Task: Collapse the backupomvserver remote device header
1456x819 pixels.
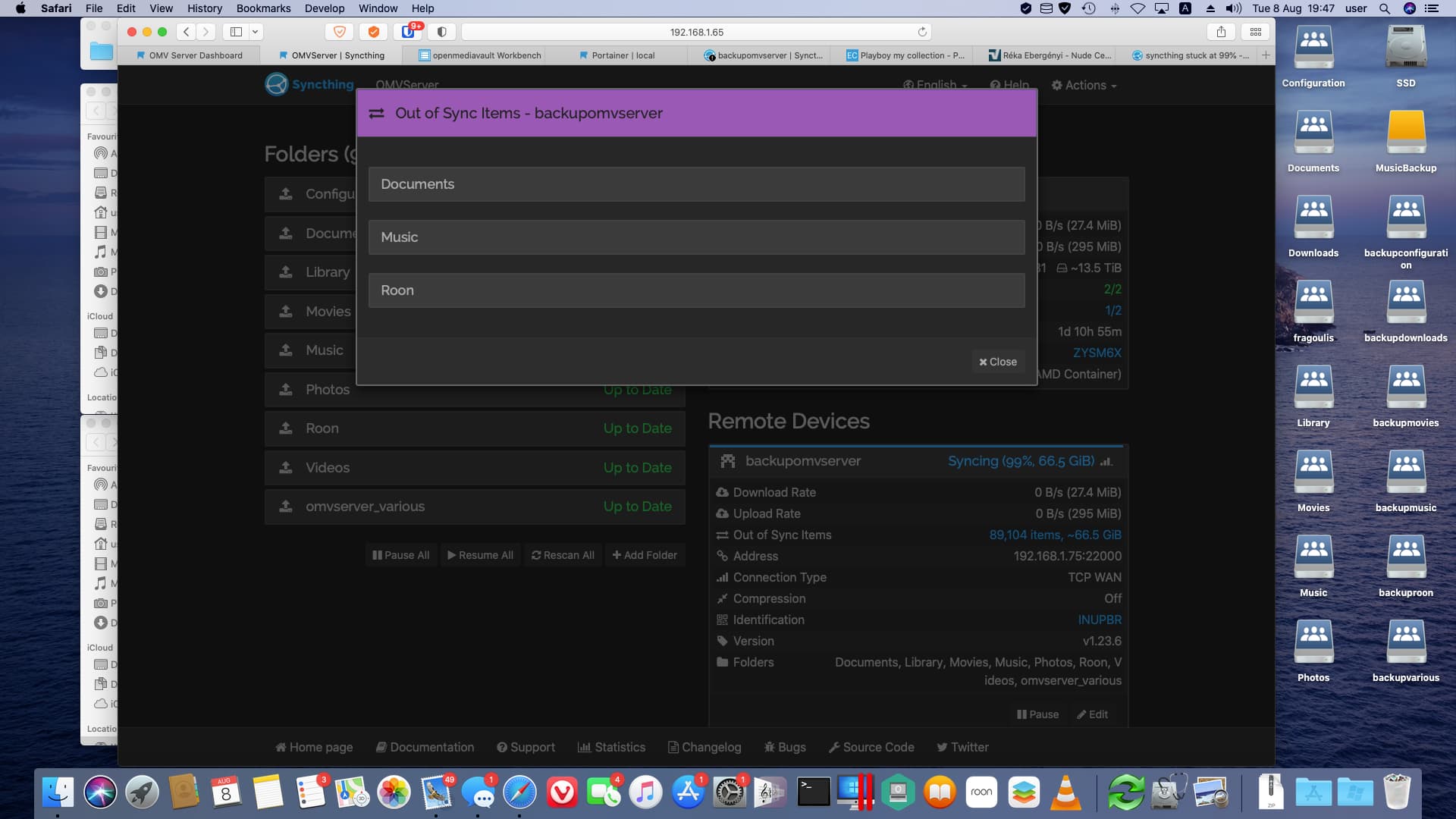Action: tap(918, 461)
